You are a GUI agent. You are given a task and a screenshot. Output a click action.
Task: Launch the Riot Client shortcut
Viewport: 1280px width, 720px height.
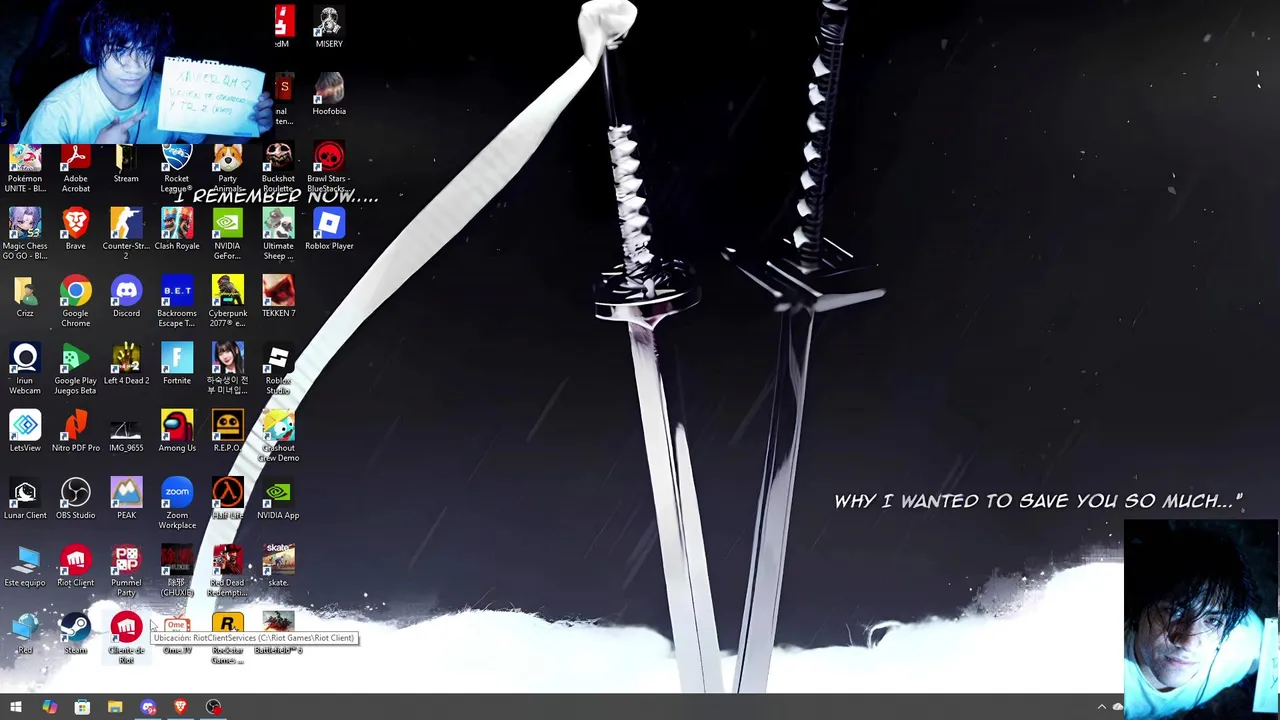point(75,565)
